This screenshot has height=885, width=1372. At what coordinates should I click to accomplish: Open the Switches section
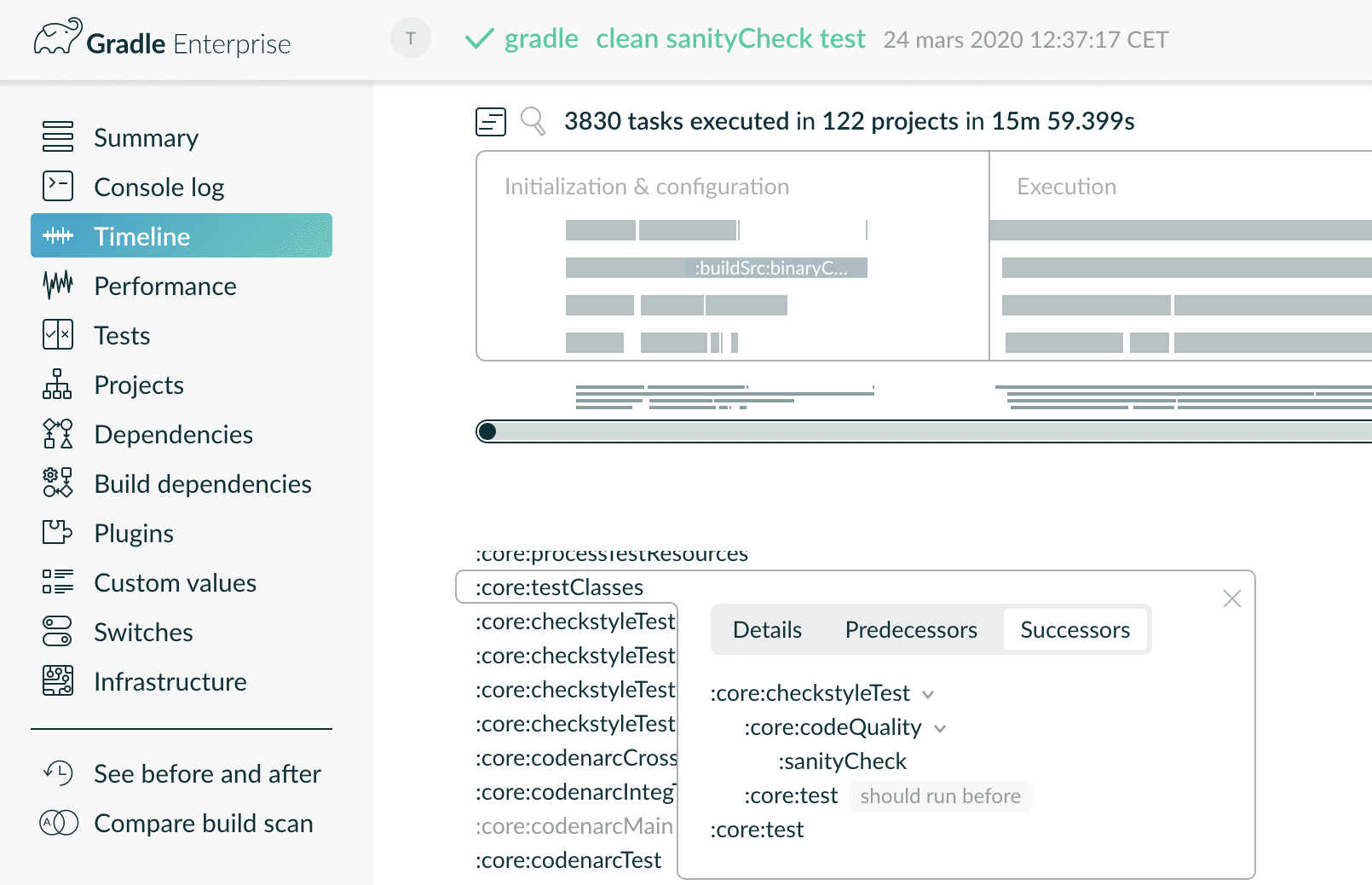[x=143, y=632]
